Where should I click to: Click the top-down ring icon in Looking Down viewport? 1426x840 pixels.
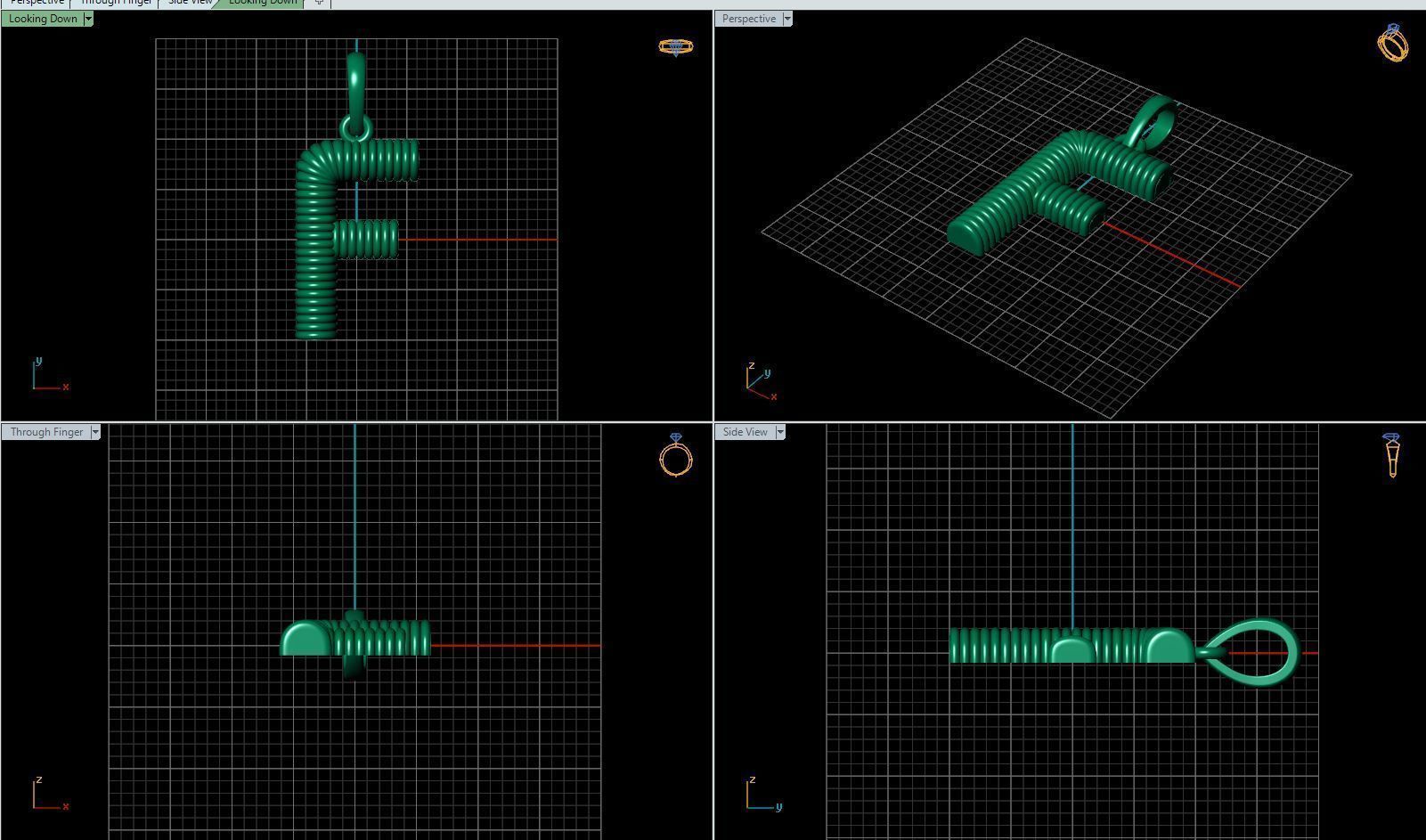676,47
